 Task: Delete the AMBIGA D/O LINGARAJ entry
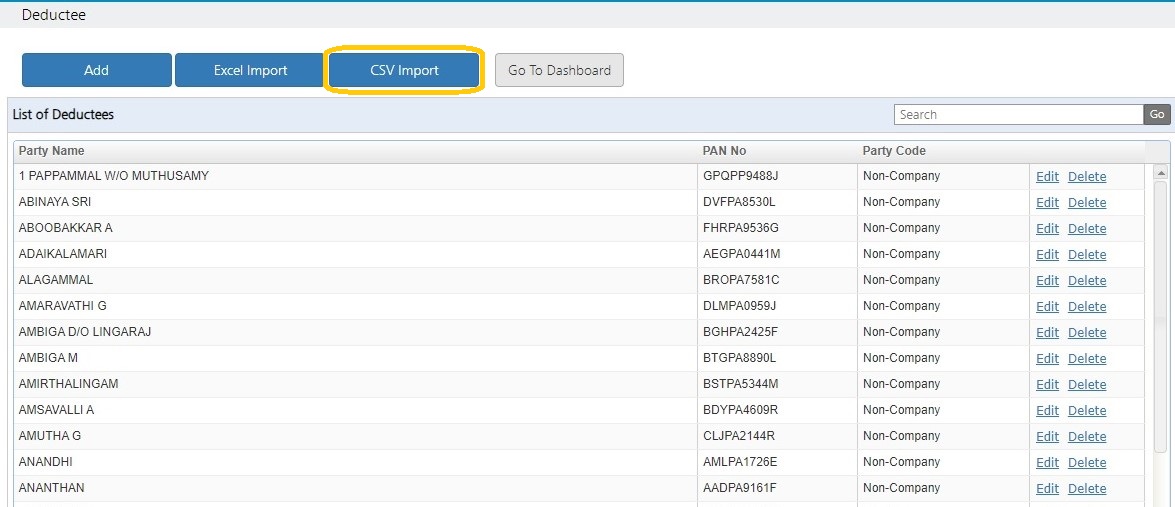[x=1087, y=333]
